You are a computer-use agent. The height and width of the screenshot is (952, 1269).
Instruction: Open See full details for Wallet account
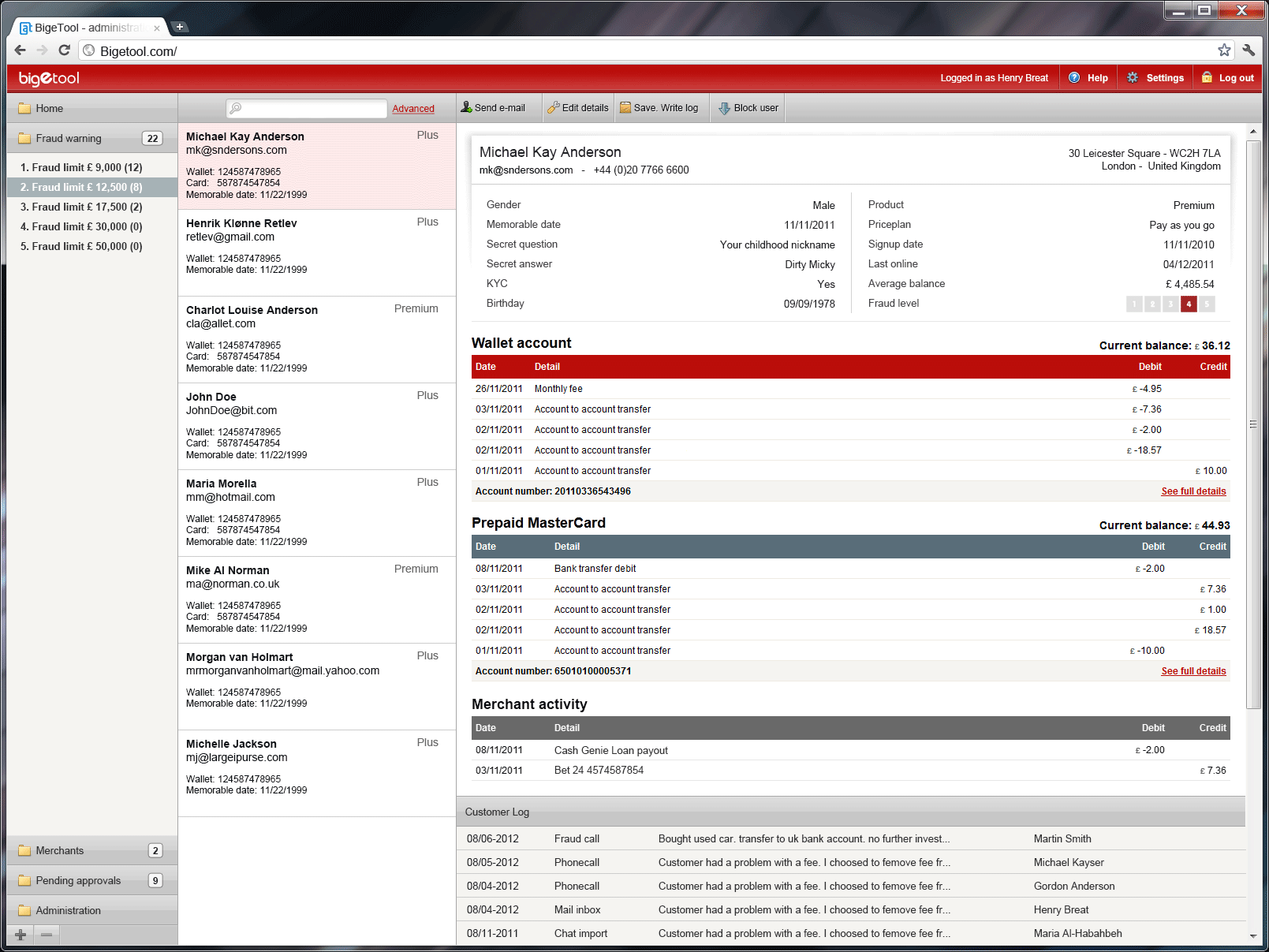click(x=1193, y=491)
